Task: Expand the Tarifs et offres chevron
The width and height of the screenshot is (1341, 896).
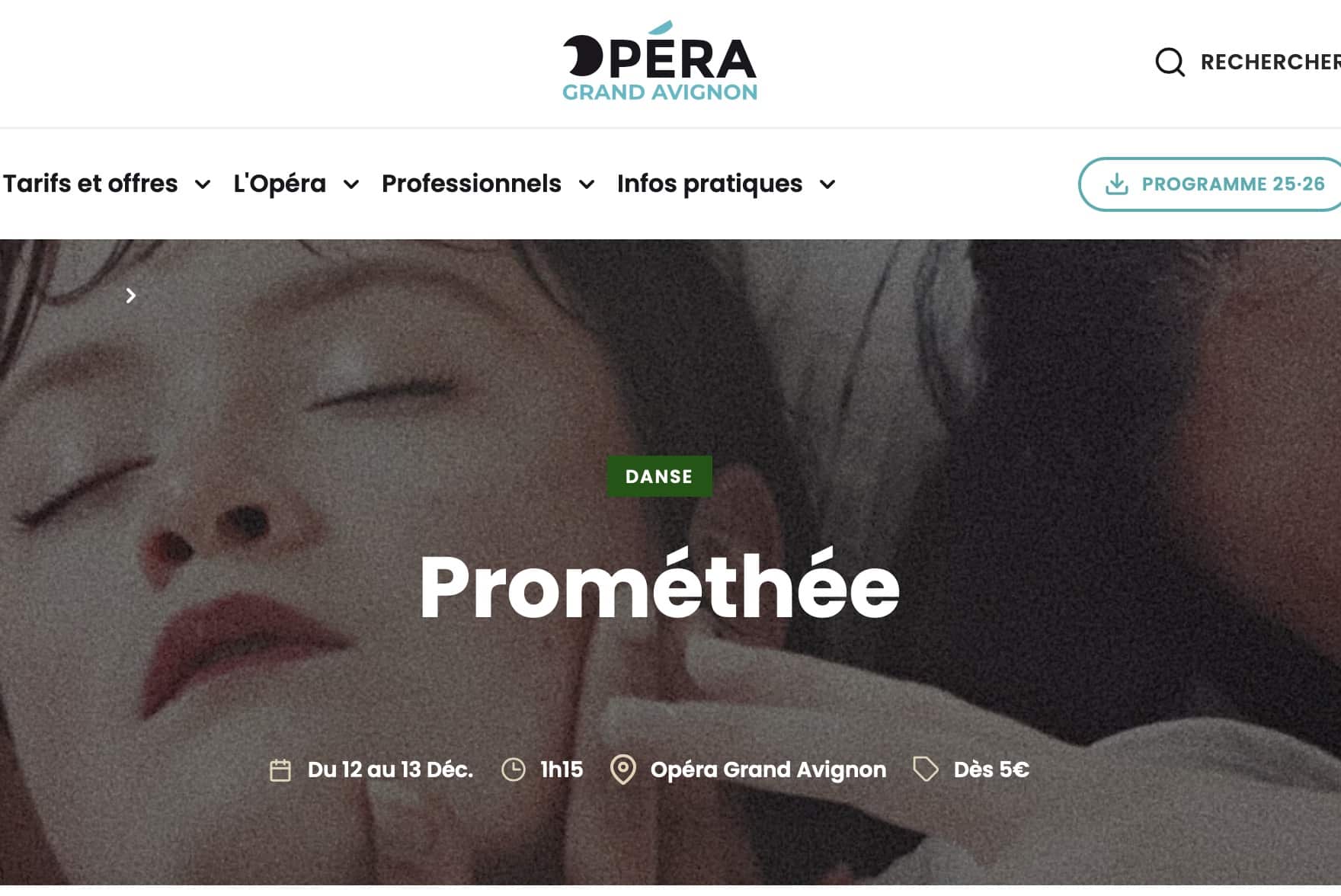Action: pyautogui.click(x=203, y=184)
